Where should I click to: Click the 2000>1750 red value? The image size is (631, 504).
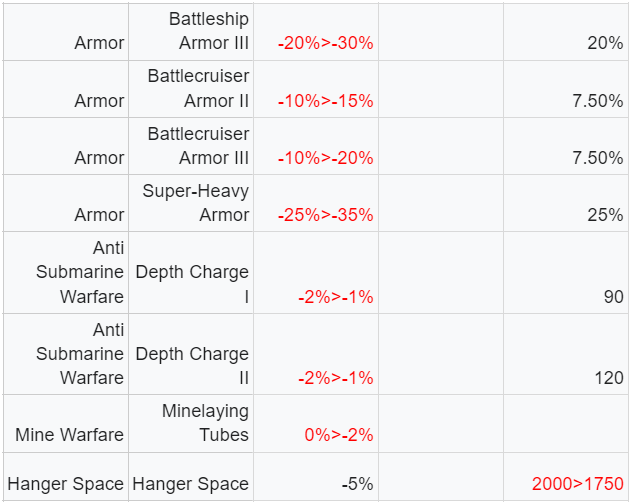(577, 484)
